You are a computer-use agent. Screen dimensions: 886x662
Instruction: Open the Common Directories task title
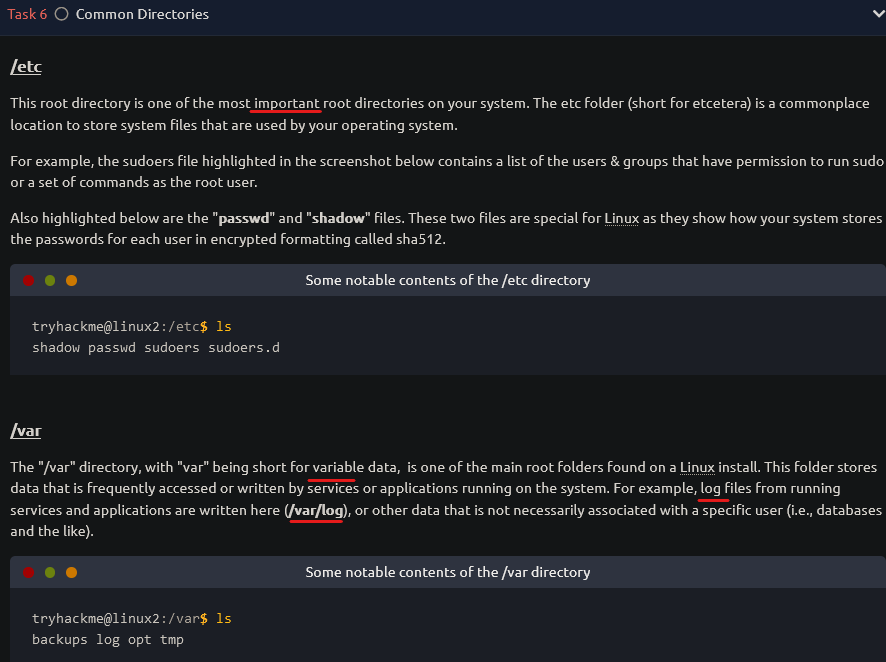click(142, 14)
